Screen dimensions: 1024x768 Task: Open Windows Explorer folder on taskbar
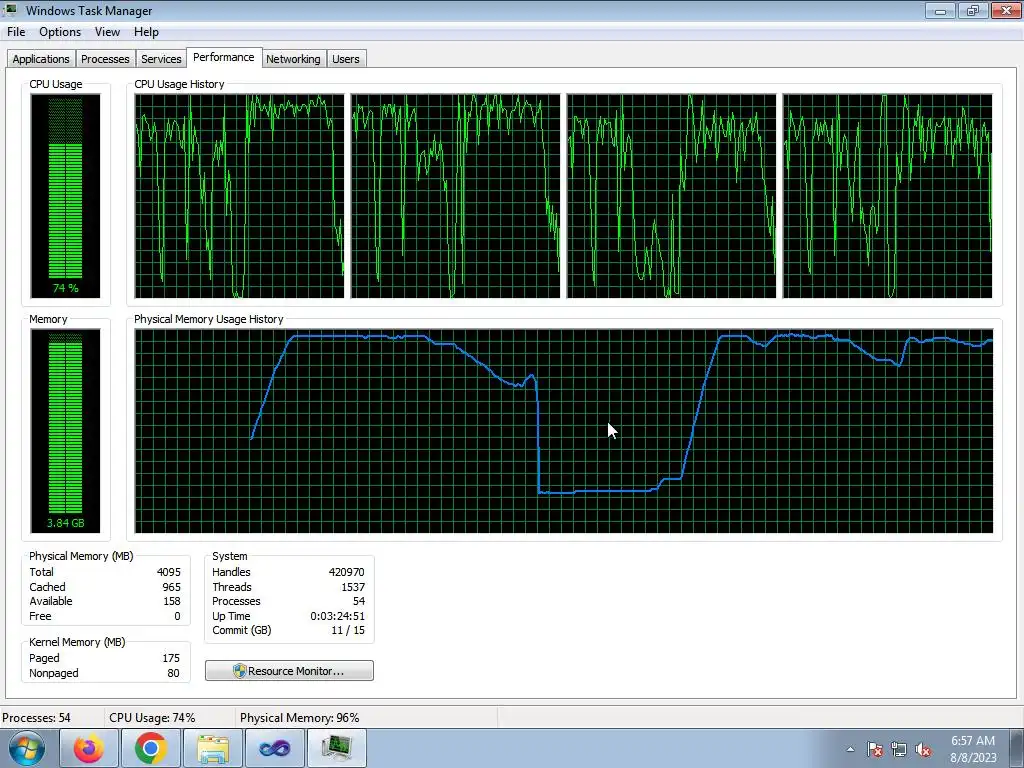click(213, 748)
